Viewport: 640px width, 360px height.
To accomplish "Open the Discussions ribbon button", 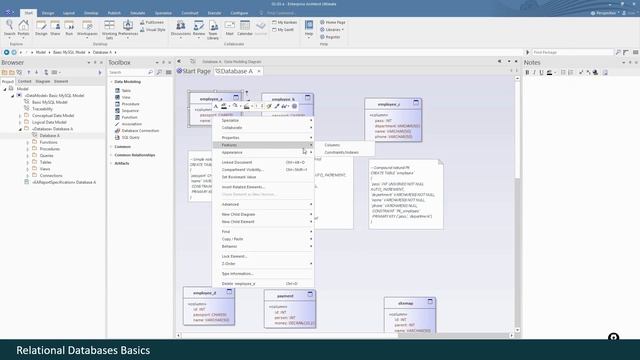I will [x=180, y=28].
